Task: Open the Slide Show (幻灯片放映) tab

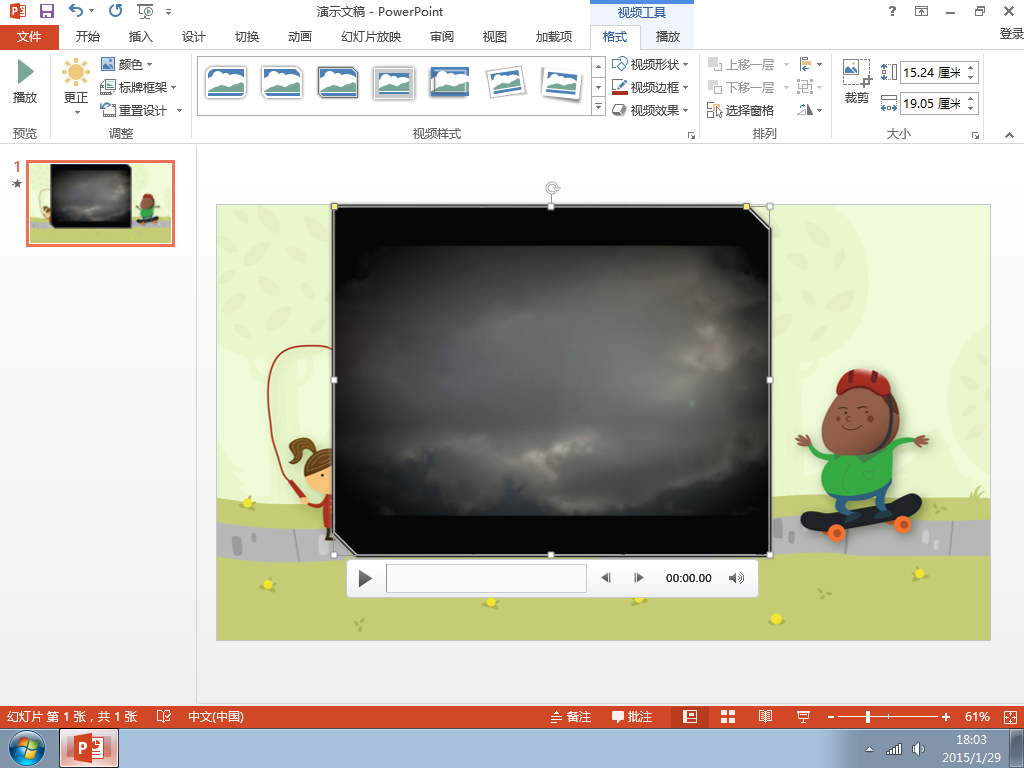Action: point(371,37)
